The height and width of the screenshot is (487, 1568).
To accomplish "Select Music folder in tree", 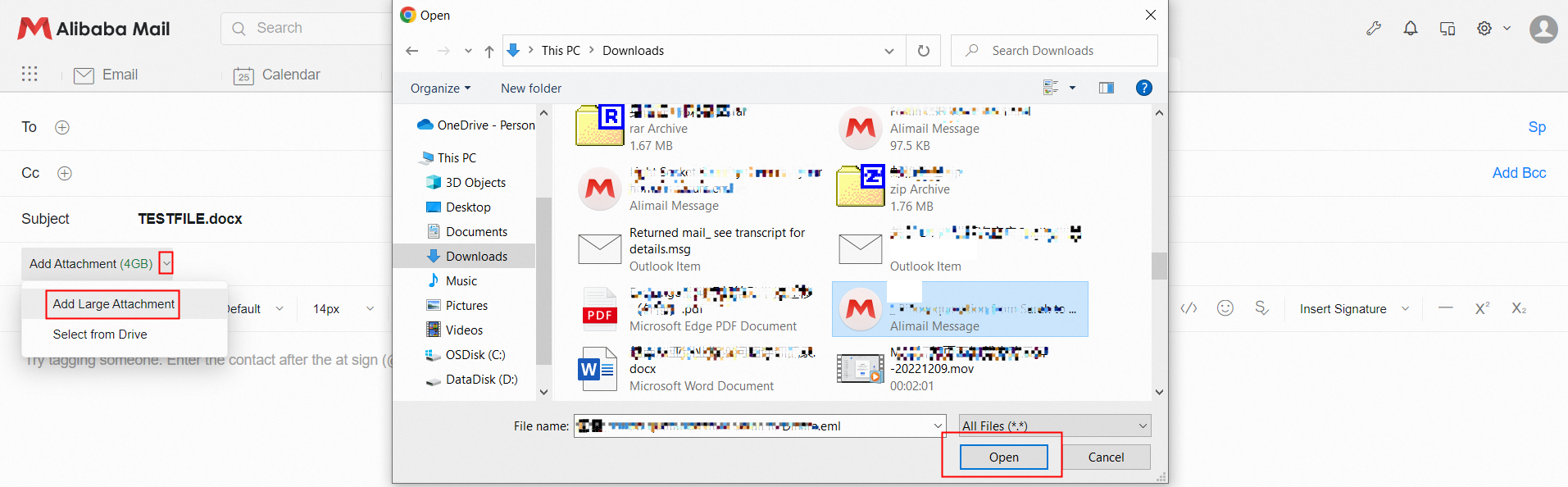I will point(452,281).
